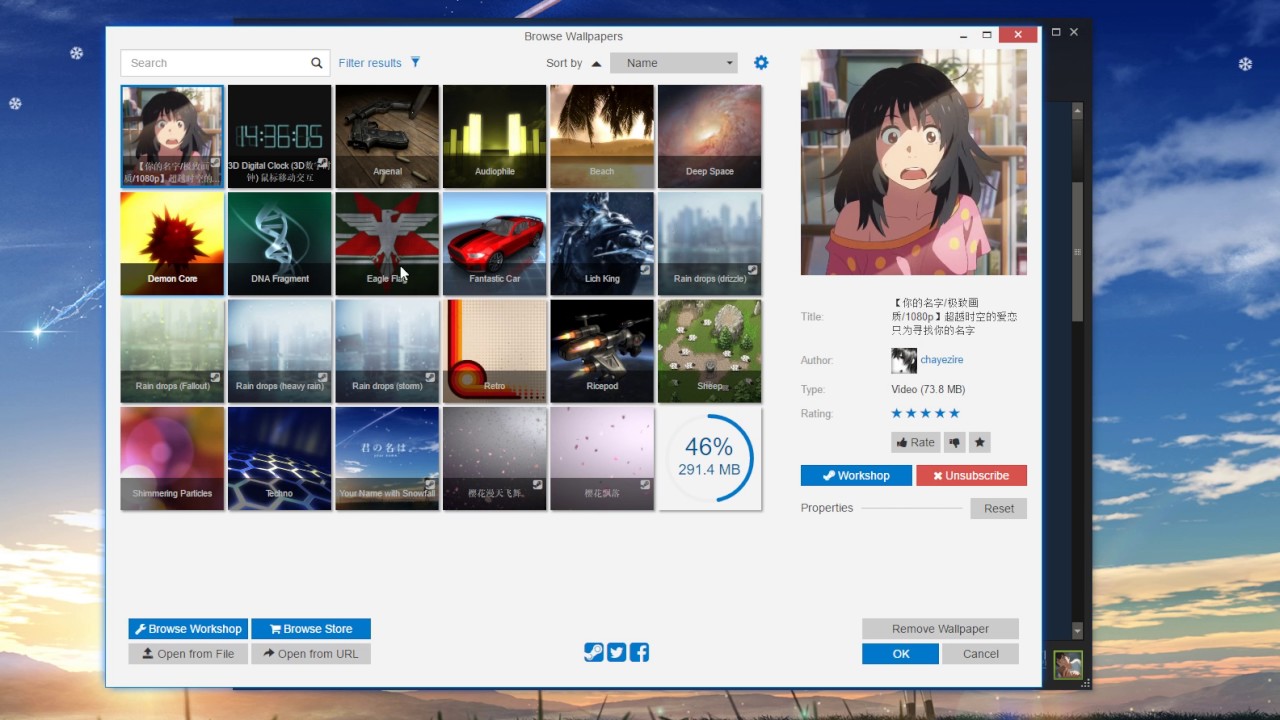The image size is (1280, 720).
Task: Open the Facebook social icon
Action: 639,652
